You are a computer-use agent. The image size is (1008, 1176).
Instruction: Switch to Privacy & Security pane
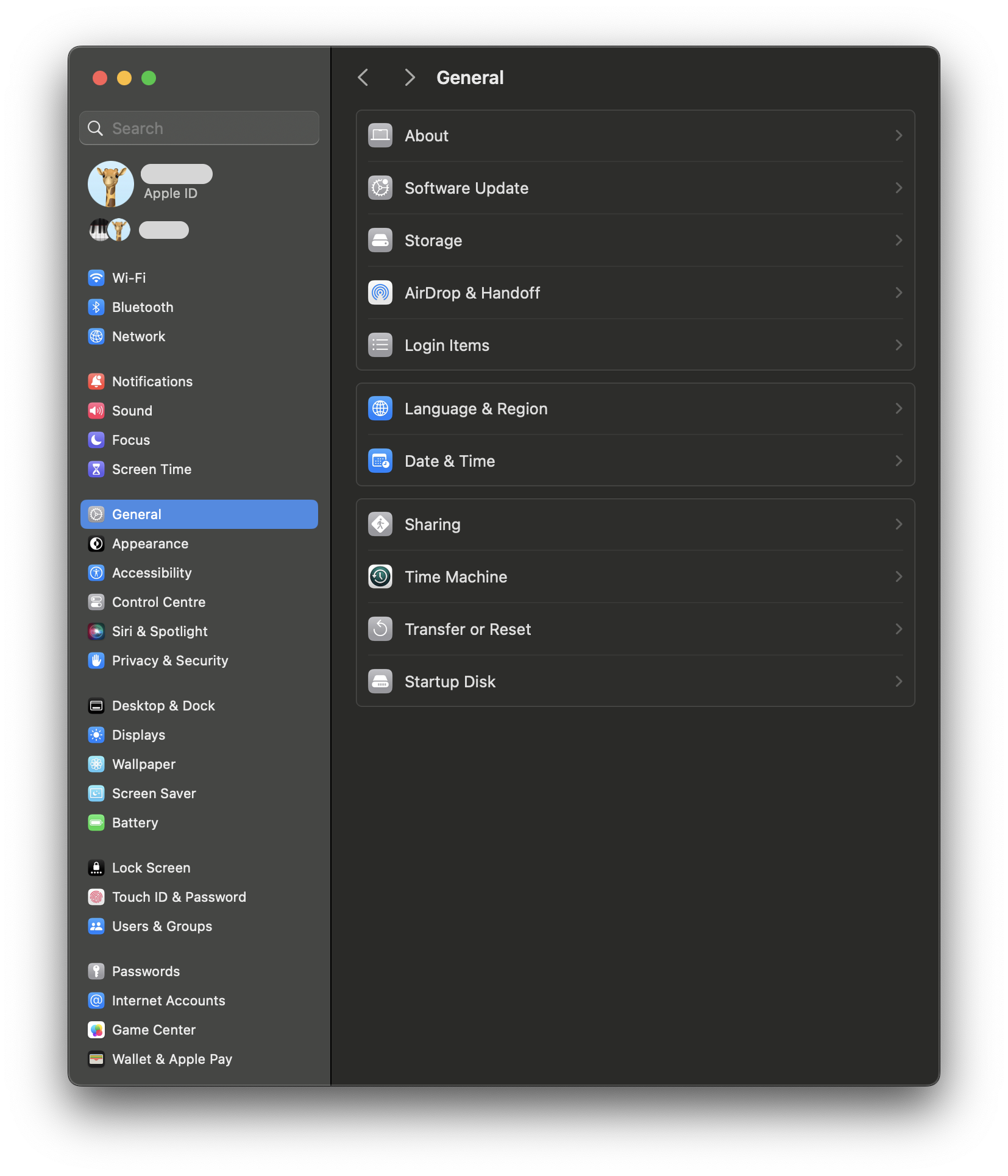pyautogui.click(x=169, y=661)
